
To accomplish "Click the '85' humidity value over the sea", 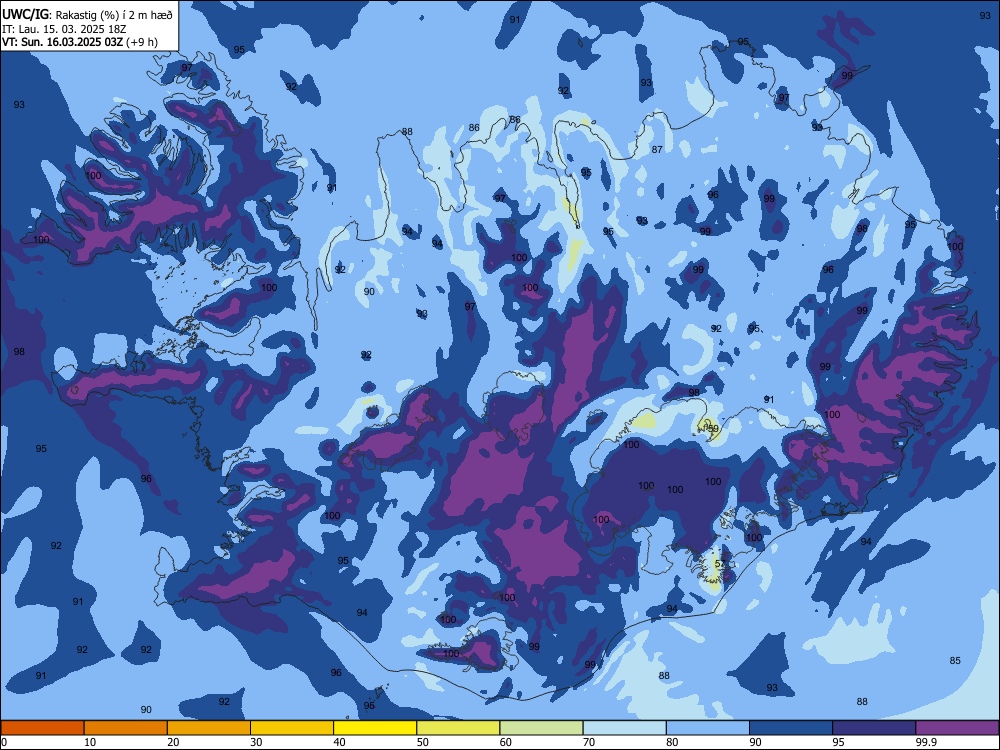I will point(955,661).
